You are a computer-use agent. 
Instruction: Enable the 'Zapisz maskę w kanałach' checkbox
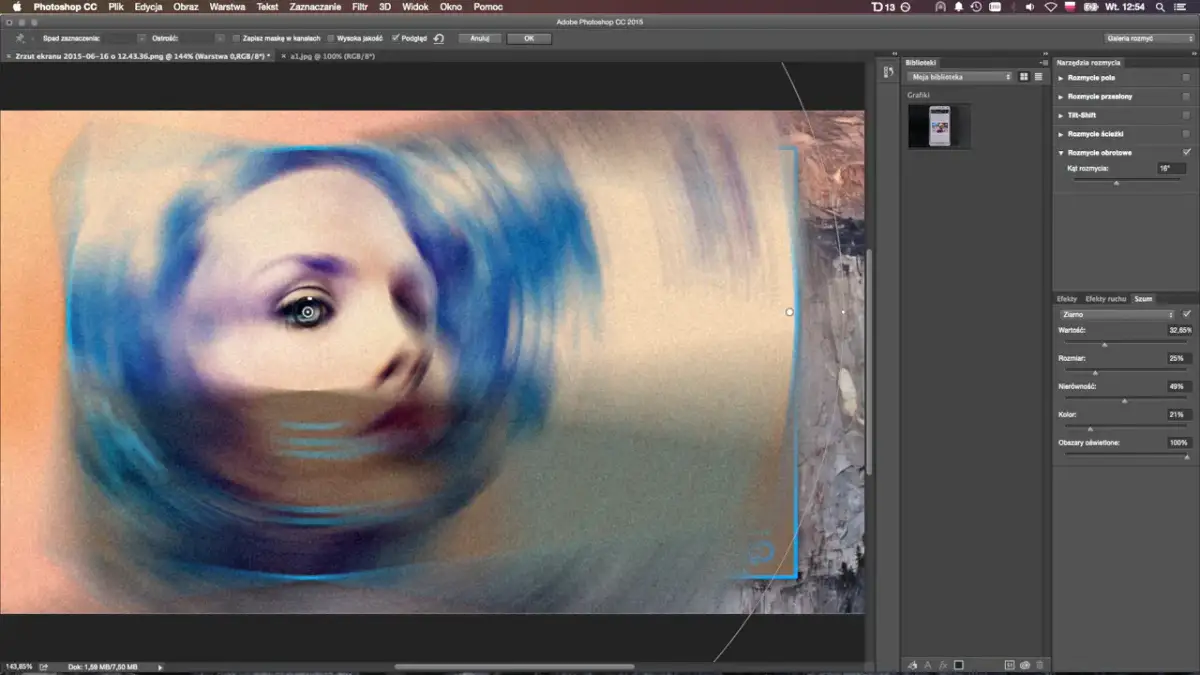tap(236, 38)
